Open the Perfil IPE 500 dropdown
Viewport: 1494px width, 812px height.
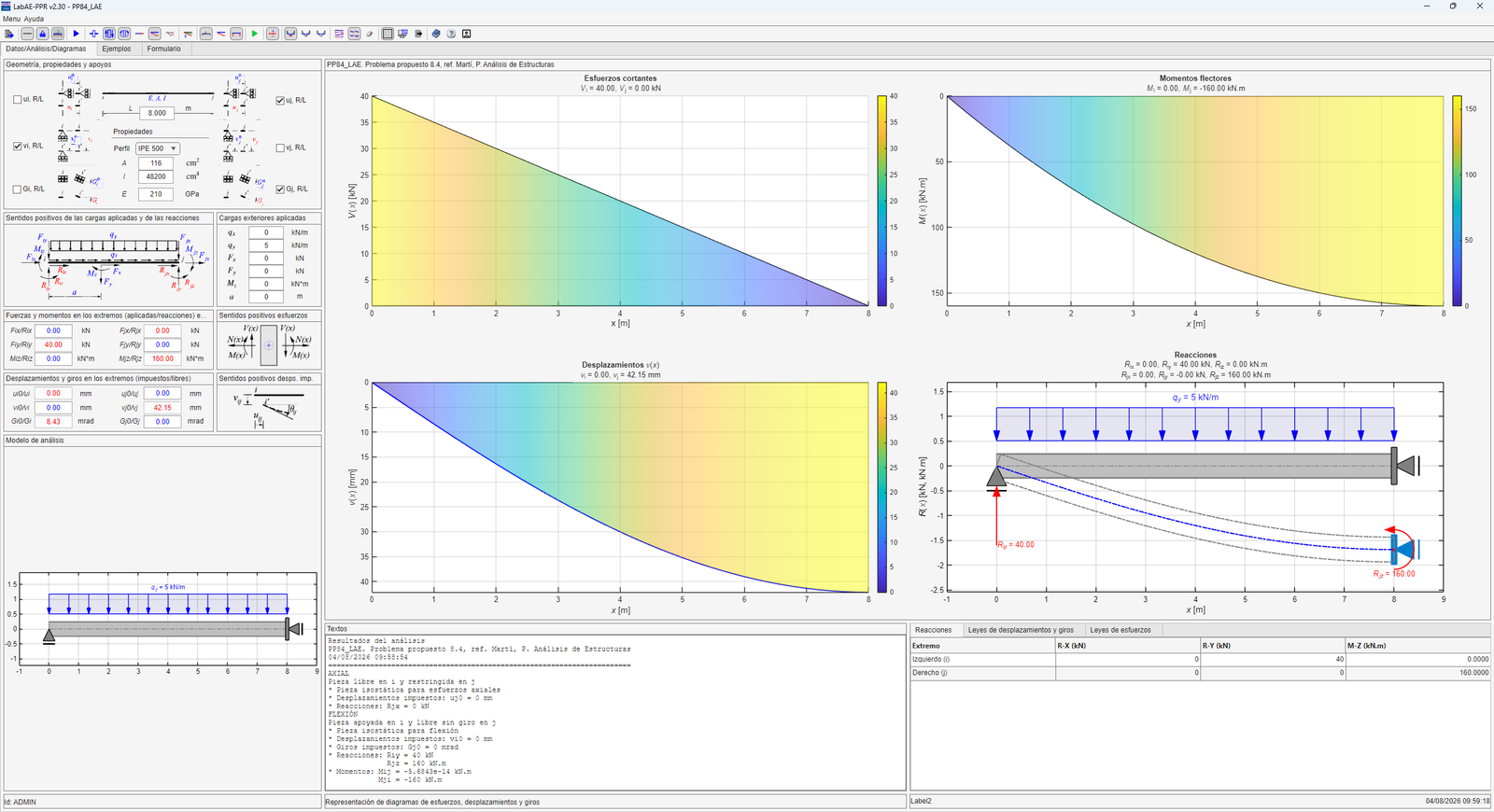(157, 148)
